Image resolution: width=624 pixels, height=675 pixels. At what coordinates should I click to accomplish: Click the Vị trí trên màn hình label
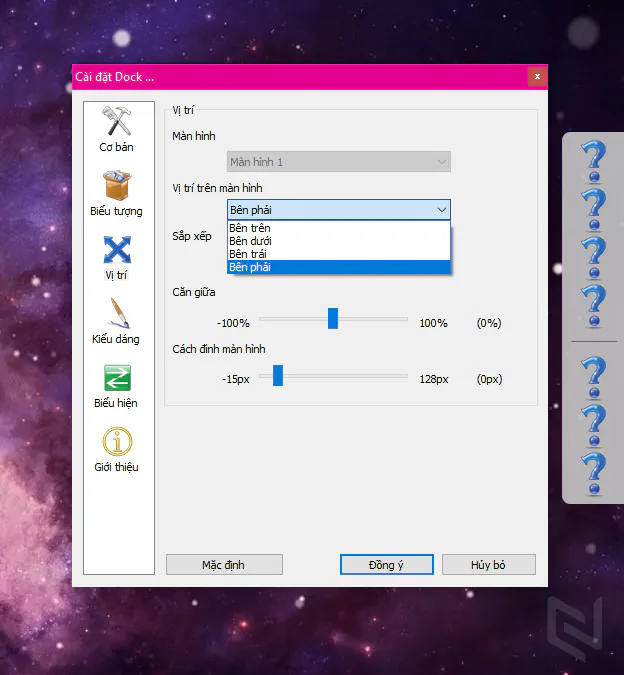coord(217,188)
